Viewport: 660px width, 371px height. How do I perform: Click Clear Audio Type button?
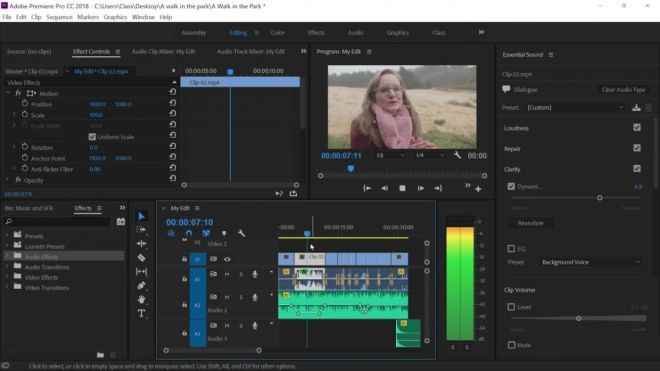623,90
